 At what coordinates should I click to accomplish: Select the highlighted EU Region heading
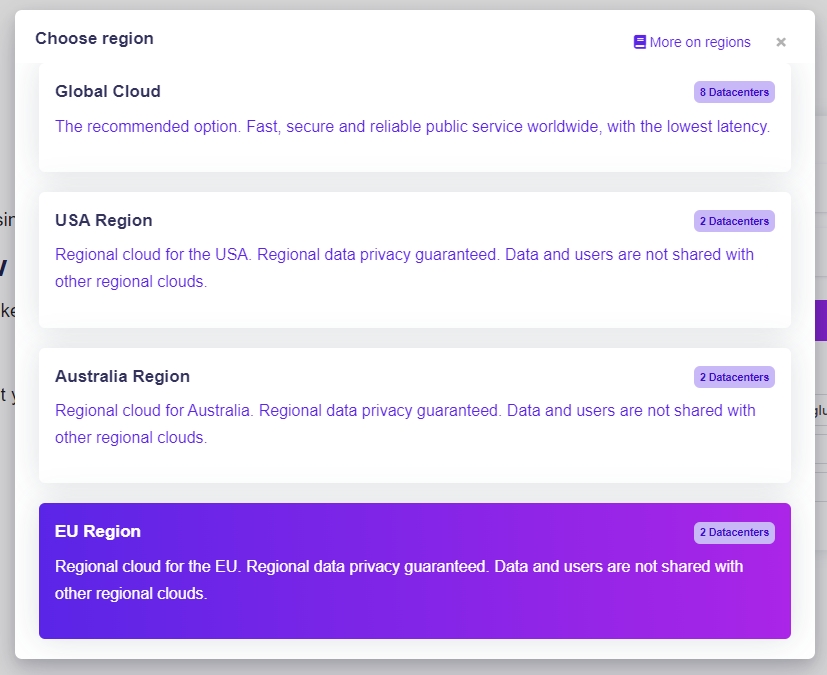[98, 532]
